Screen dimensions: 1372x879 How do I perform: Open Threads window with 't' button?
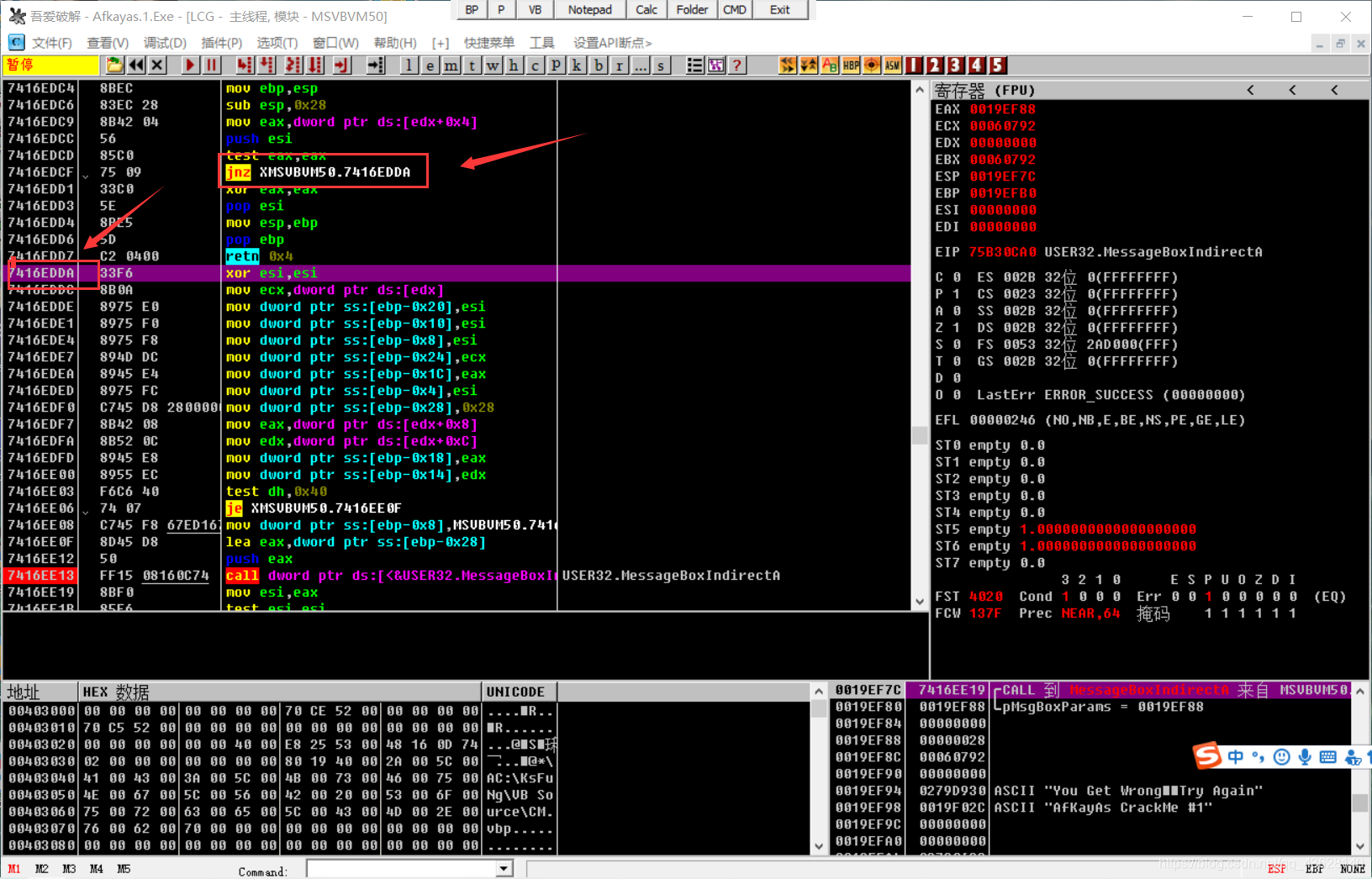point(472,65)
